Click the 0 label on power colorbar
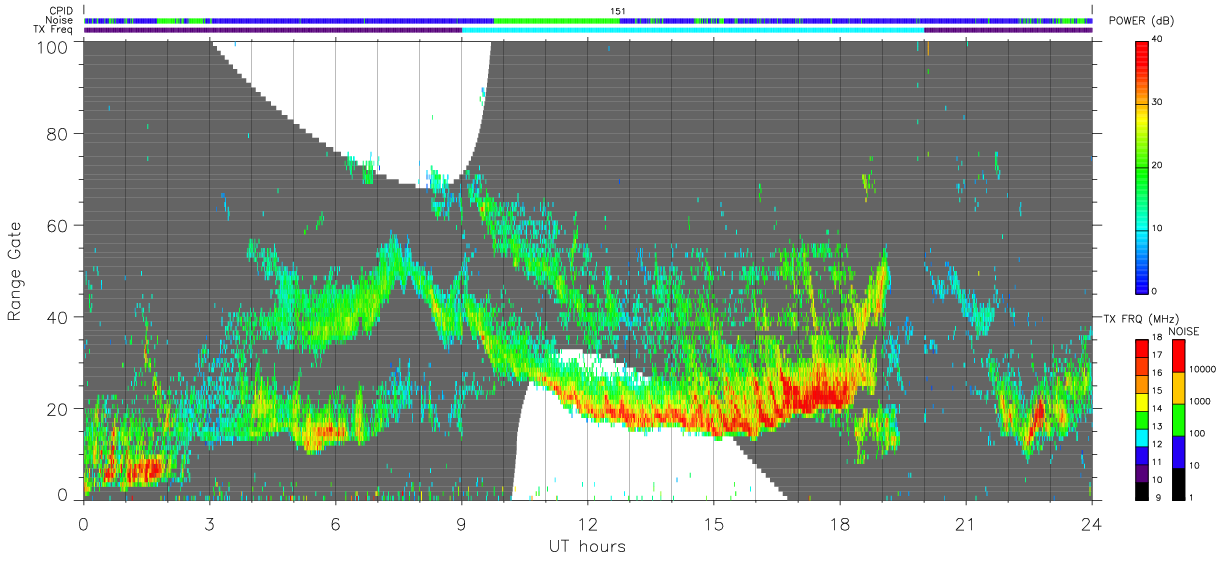 point(1154,291)
